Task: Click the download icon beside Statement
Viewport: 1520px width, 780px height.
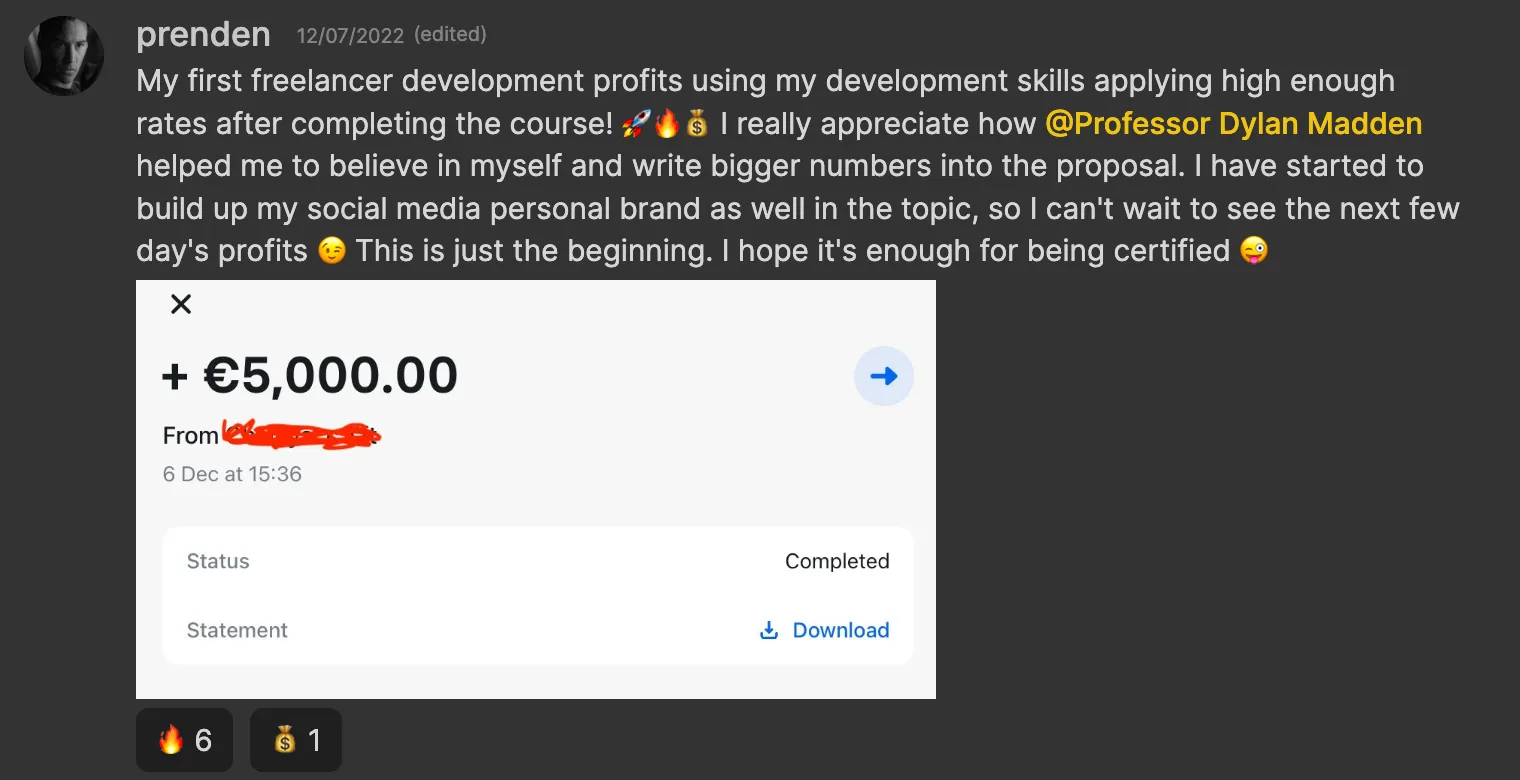Action: coord(769,630)
